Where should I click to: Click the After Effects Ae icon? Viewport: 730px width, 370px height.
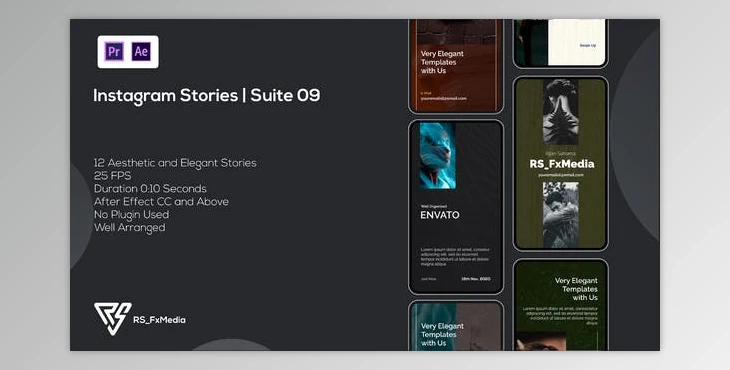tap(141, 52)
